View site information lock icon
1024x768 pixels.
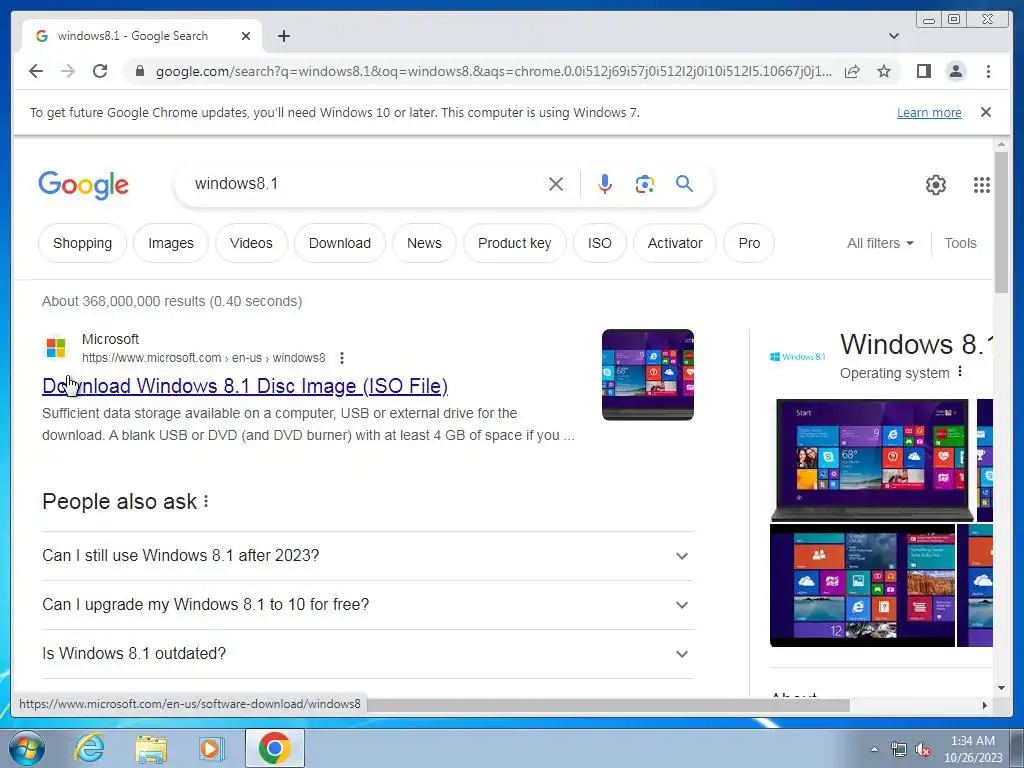coord(140,71)
